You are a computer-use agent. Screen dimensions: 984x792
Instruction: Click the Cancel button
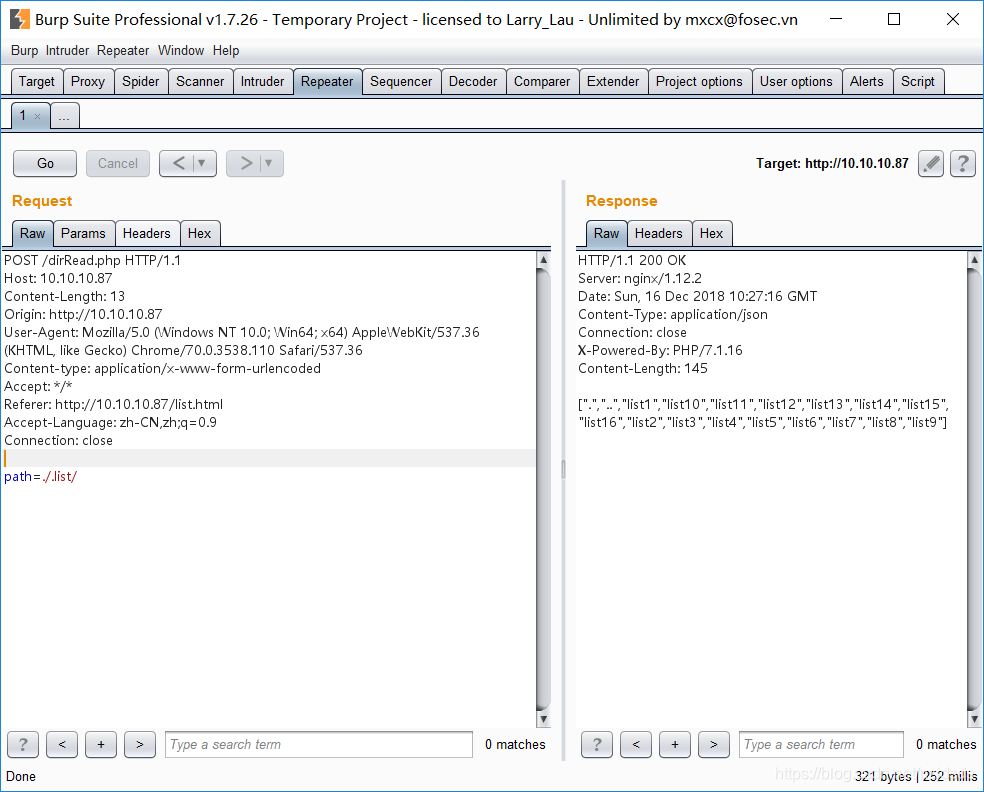point(118,163)
